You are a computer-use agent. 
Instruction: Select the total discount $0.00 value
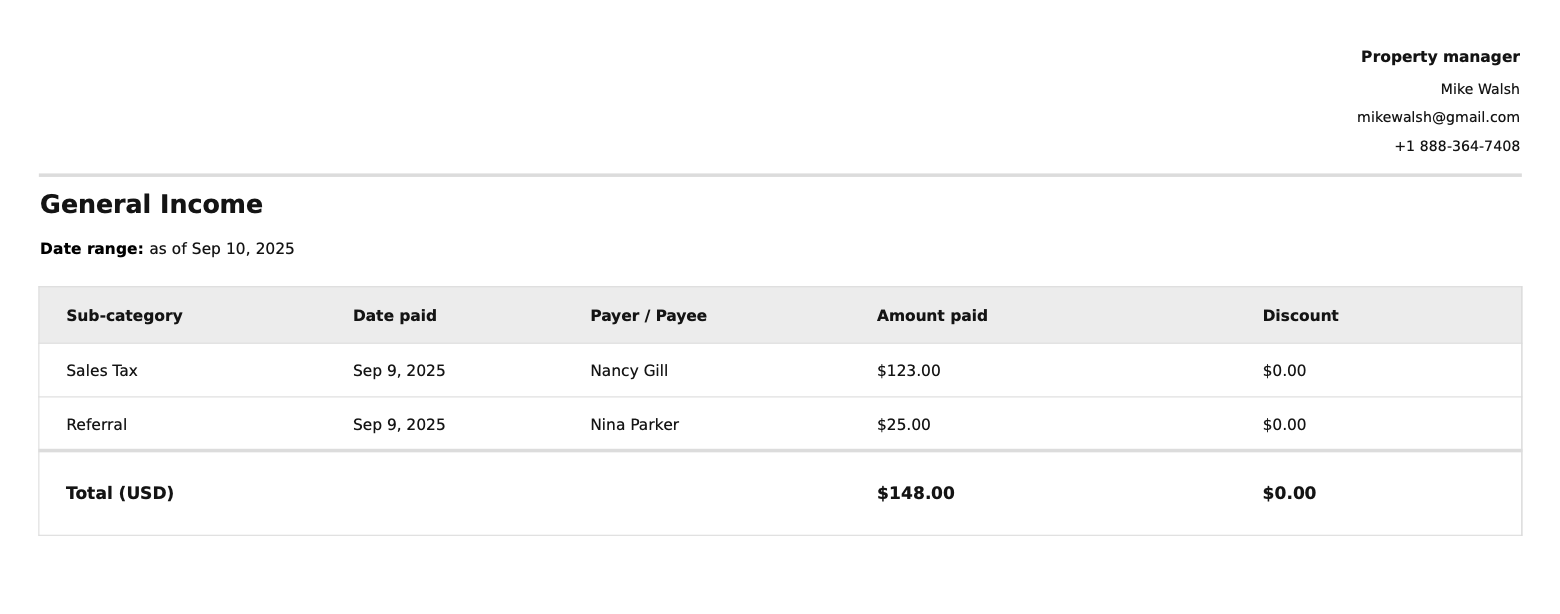coord(1289,493)
